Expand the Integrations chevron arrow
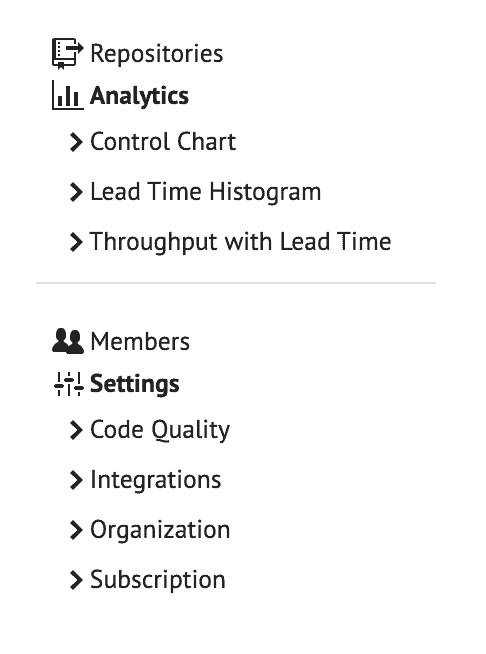This screenshot has height=654, width=486. 76,480
